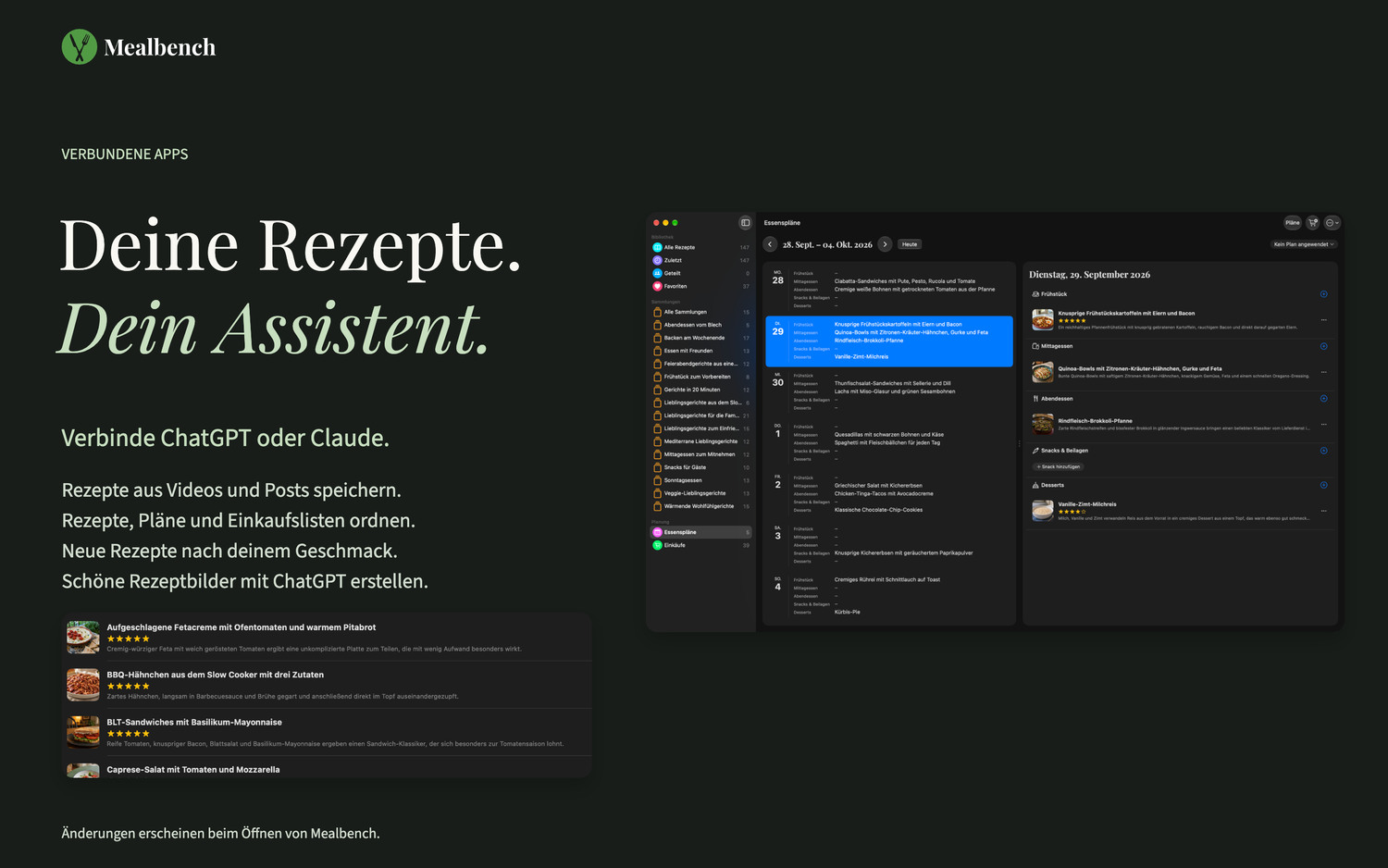Click Kürbis-Pie on Sunday 4
The height and width of the screenshot is (868, 1388).
848,612
